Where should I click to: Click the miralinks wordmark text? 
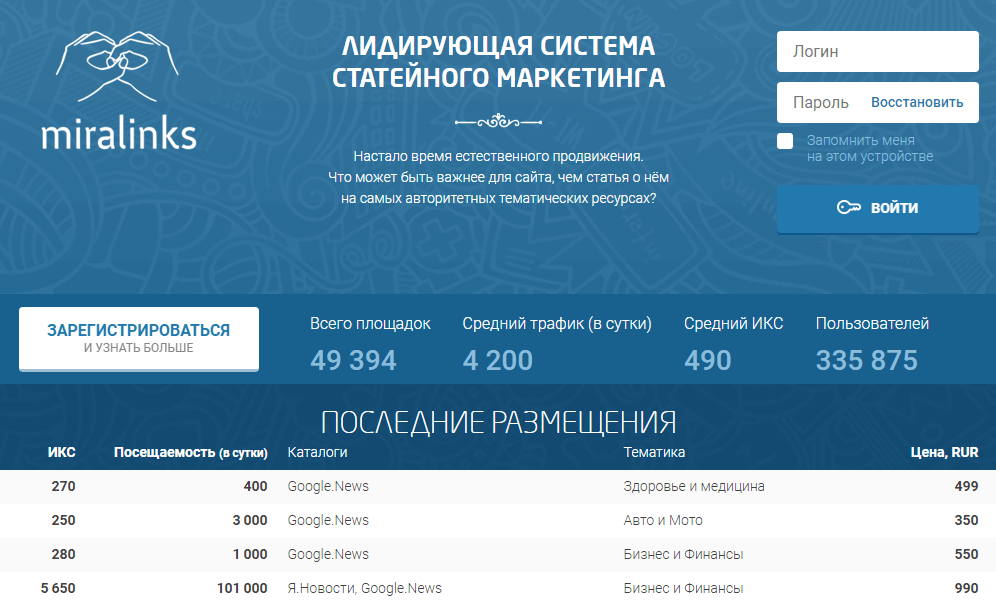tap(119, 135)
